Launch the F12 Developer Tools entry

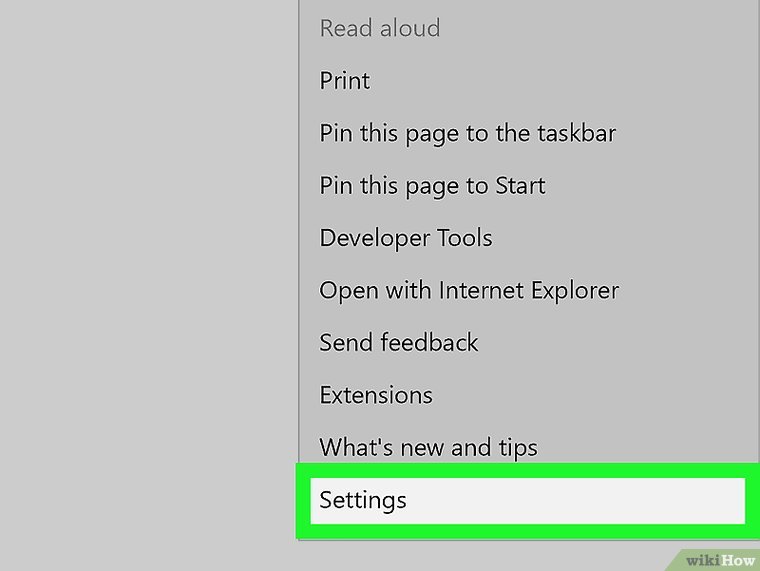405,238
